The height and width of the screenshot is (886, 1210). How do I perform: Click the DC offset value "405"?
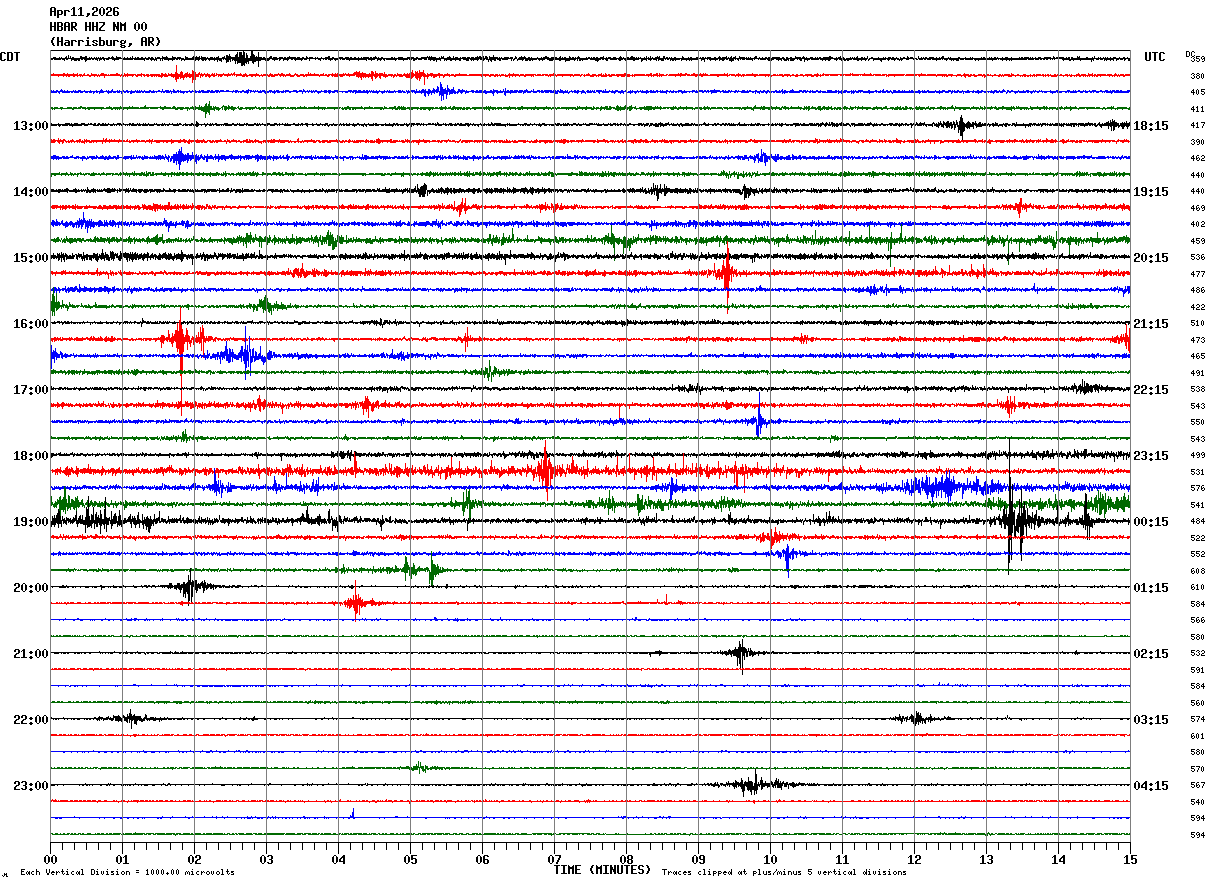coord(1197,93)
